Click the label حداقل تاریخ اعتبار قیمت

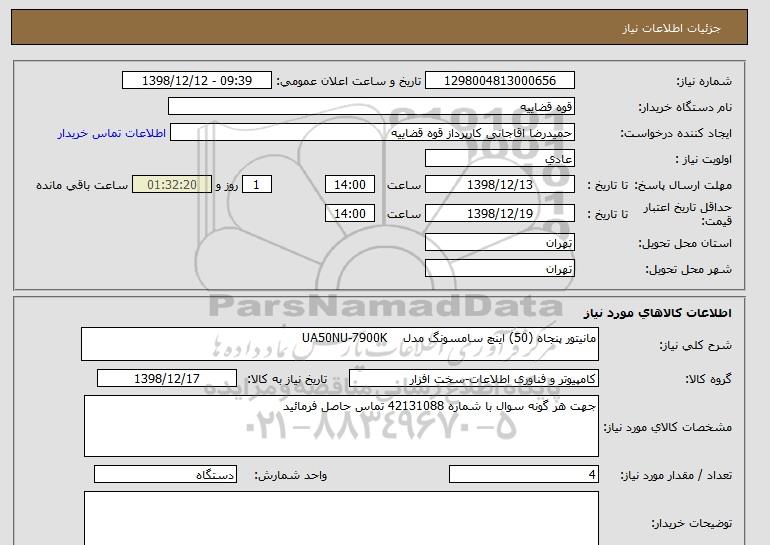(x=688, y=215)
